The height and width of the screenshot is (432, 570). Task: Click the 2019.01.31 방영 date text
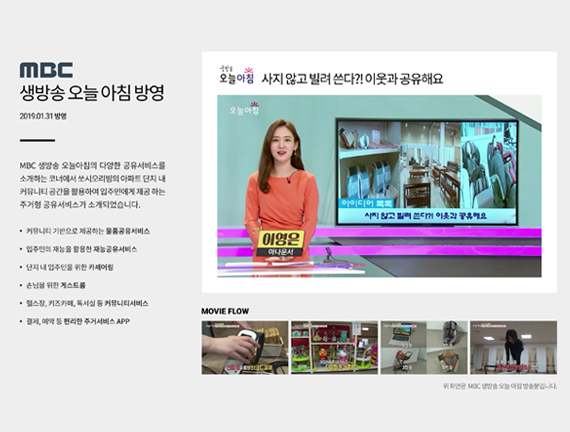click(43, 116)
